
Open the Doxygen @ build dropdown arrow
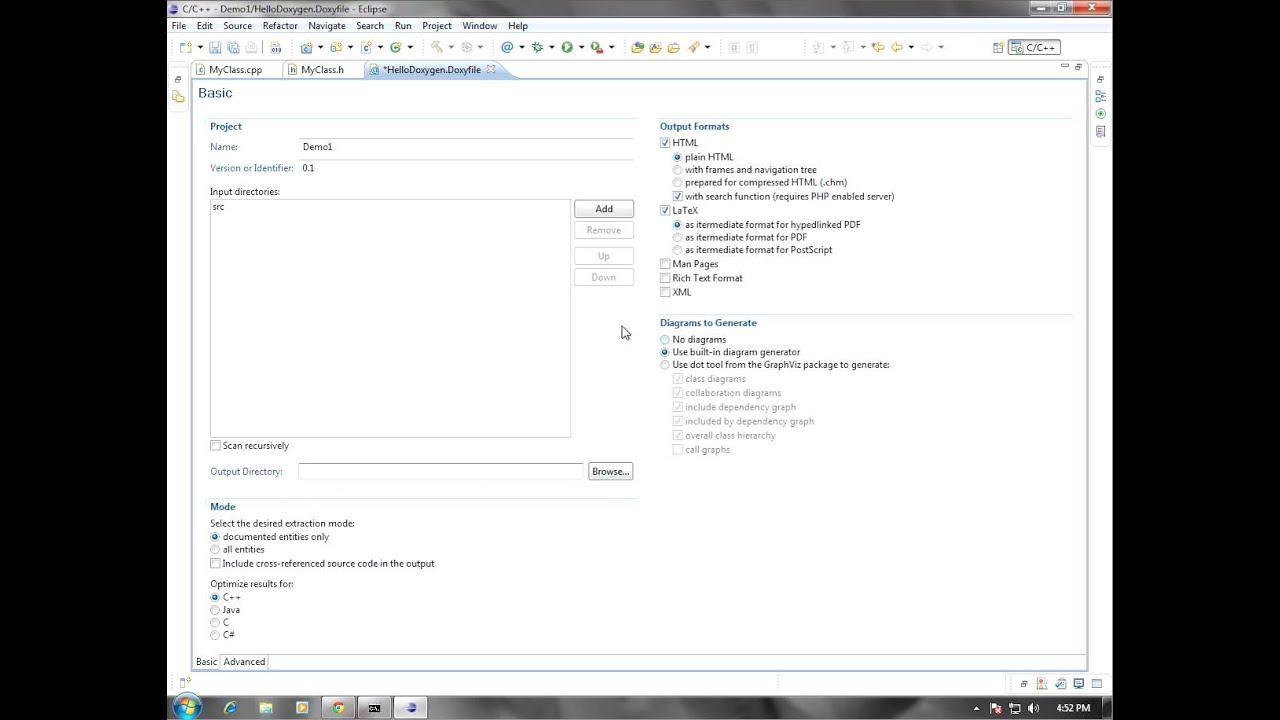coord(521,47)
